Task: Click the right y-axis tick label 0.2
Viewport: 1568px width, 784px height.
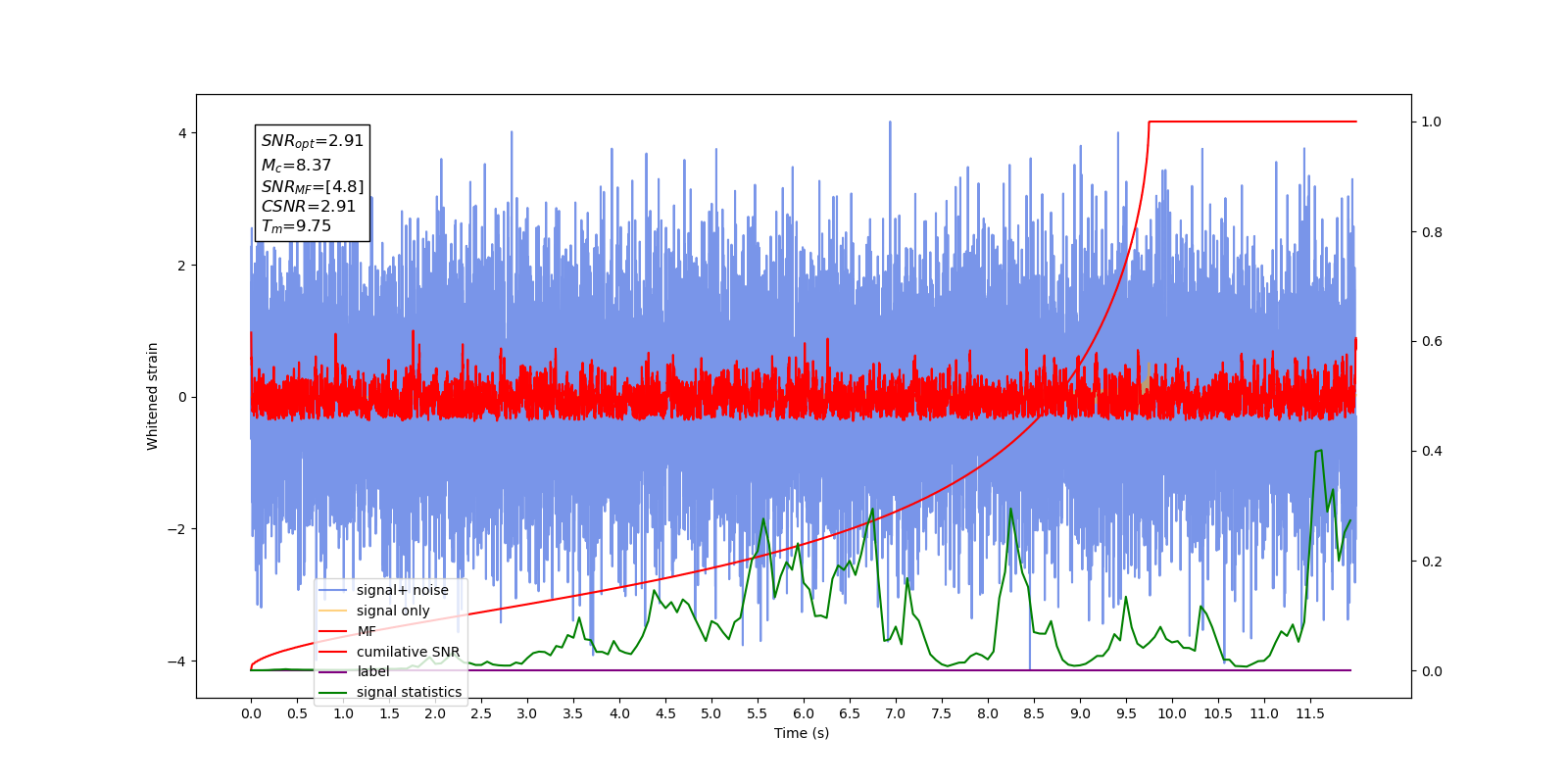Action: (1432, 562)
